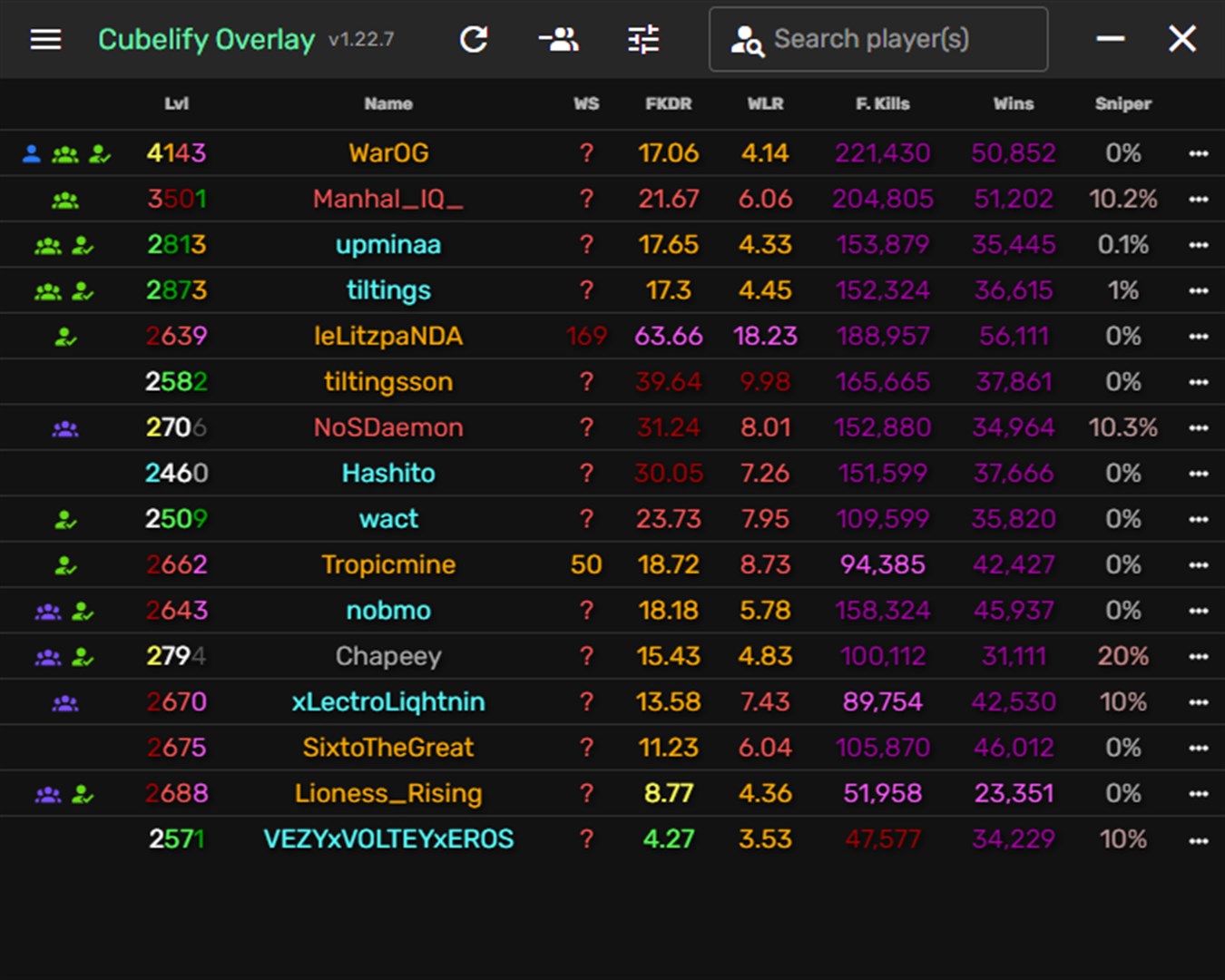Click the verified-user icon on Tropicmine row

coord(65,565)
